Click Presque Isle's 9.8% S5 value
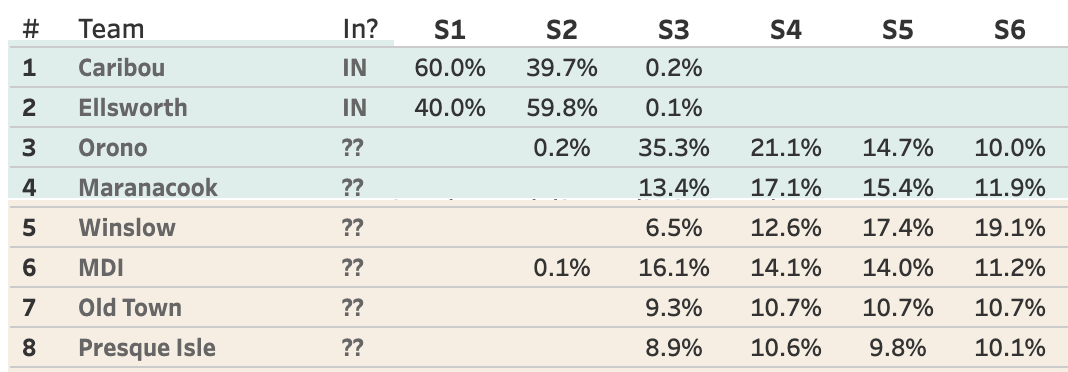 click(x=897, y=347)
